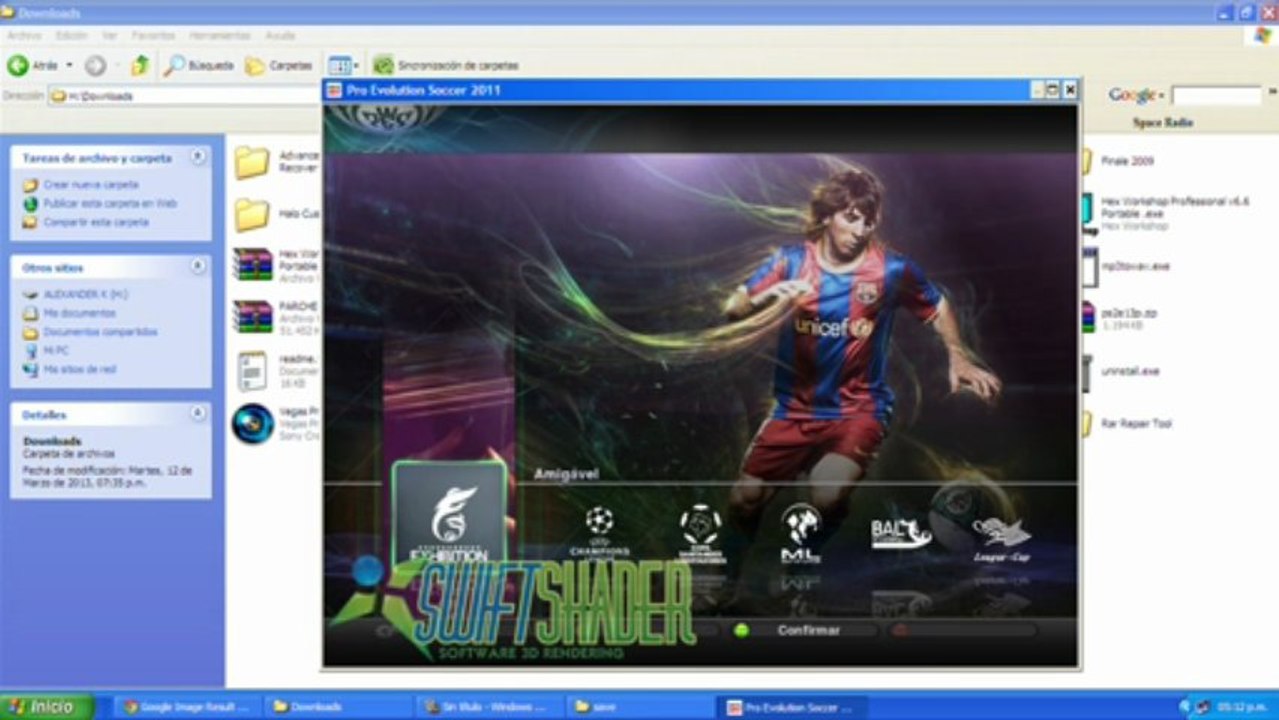Image resolution: width=1279 pixels, height=720 pixels.
Task: Open the Ver menu
Action: tap(110, 35)
